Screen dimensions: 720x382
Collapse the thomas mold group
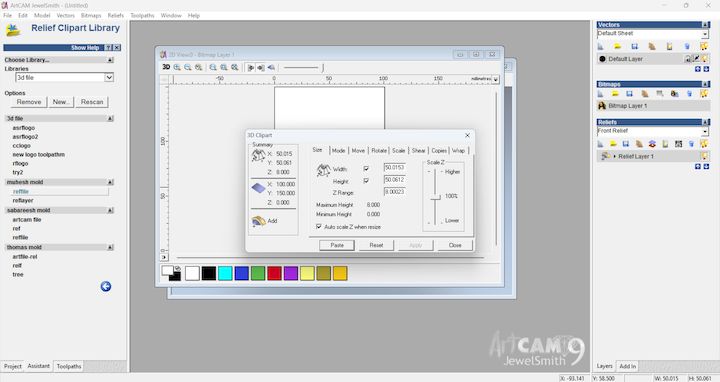110,247
